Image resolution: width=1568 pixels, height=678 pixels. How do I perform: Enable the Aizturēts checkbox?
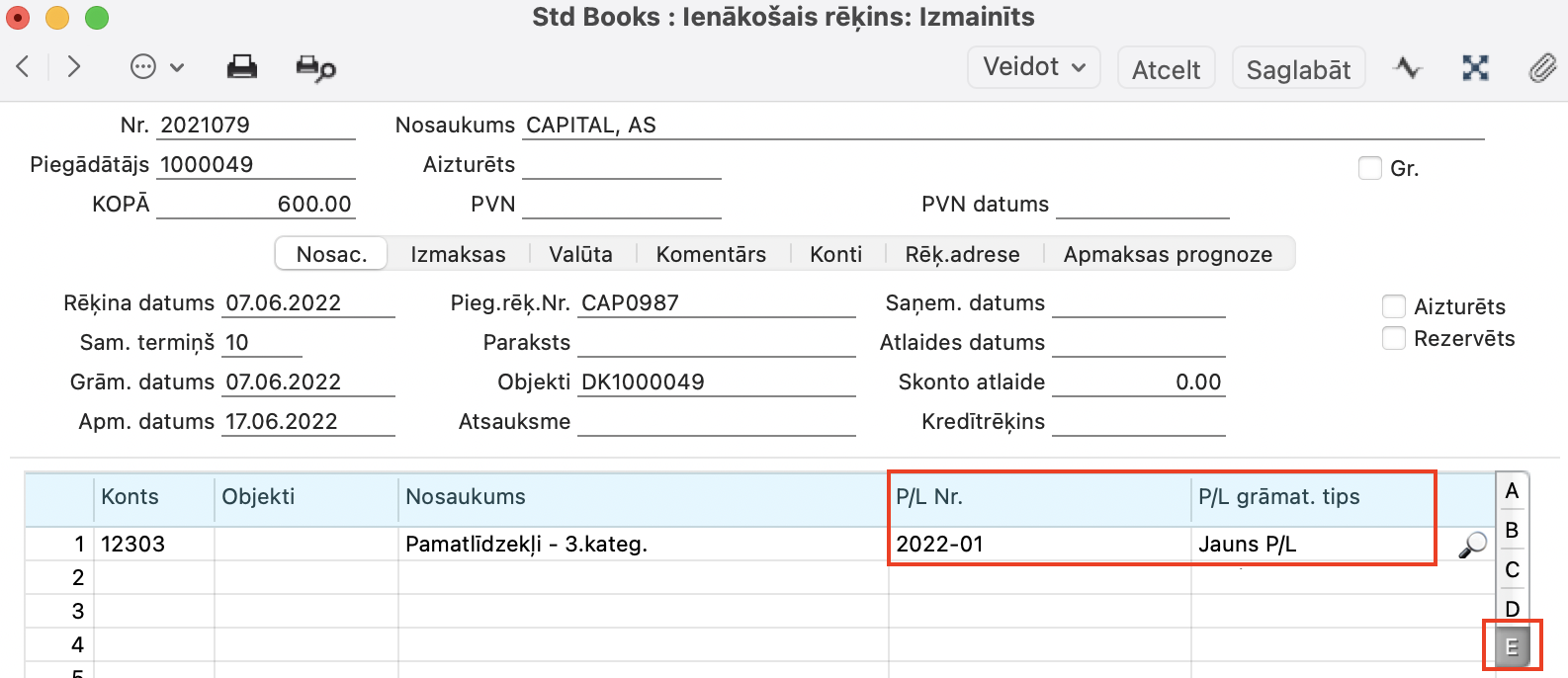pos(1394,306)
